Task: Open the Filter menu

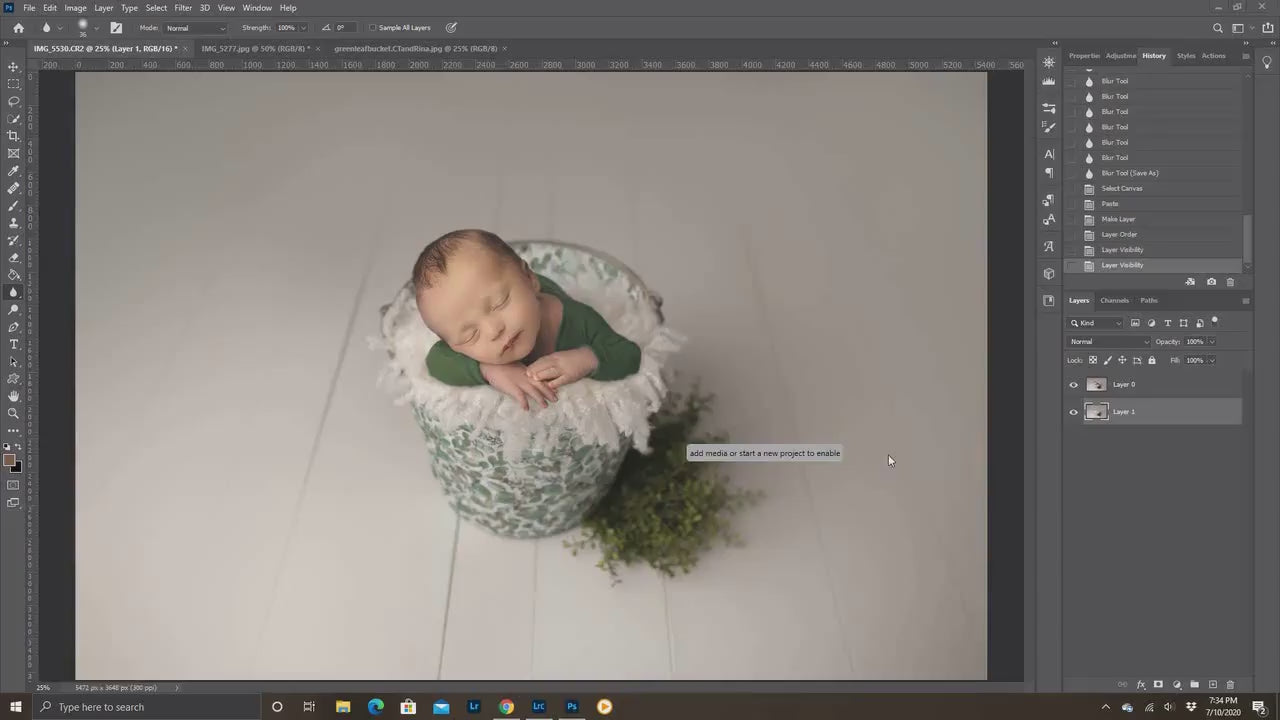Action: pyautogui.click(x=182, y=7)
